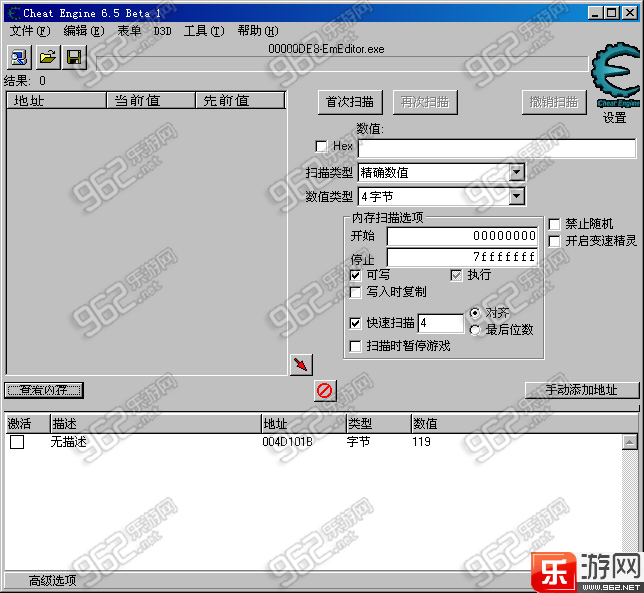The height and width of the screenshot is (593, 644).
Task: Open the 帮助(H) menu
Action: coord(258,31)
